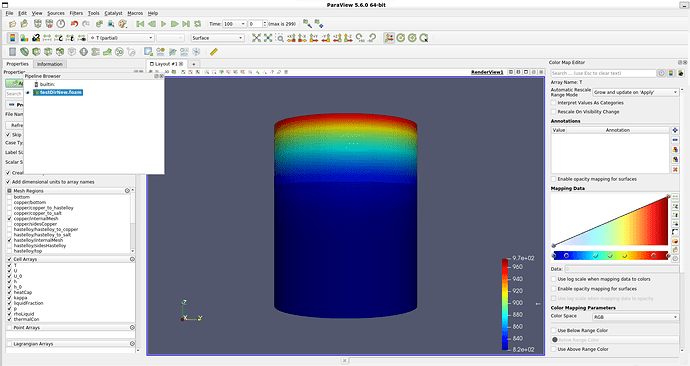
Task: Click the Edit Color Map icon
Action: (24, 38)
